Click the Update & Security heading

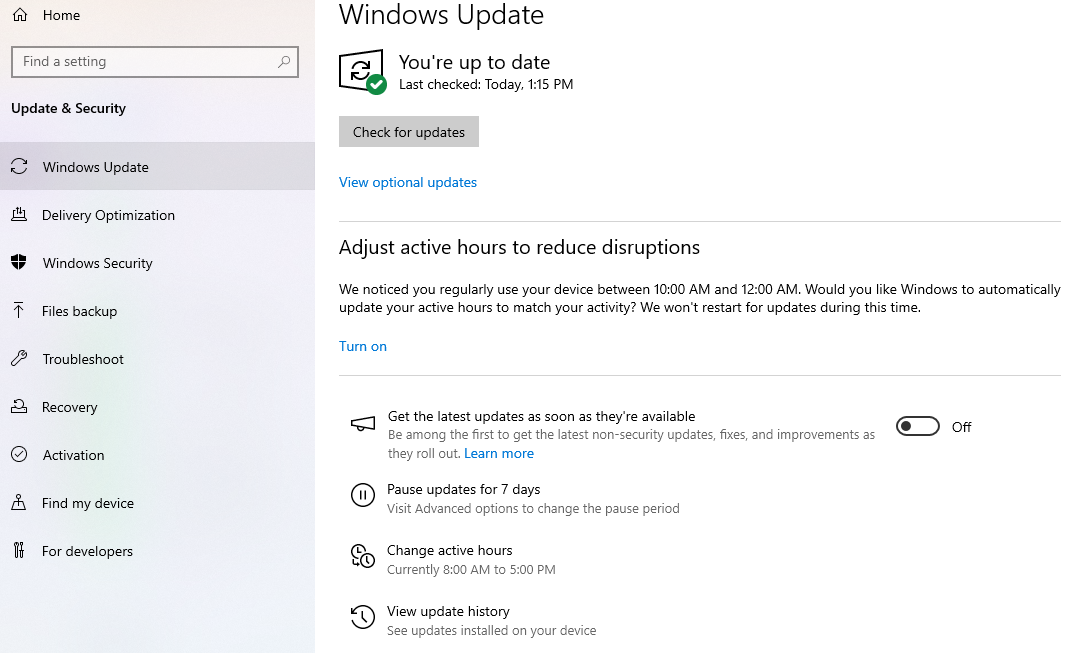[x=69, y=108]
